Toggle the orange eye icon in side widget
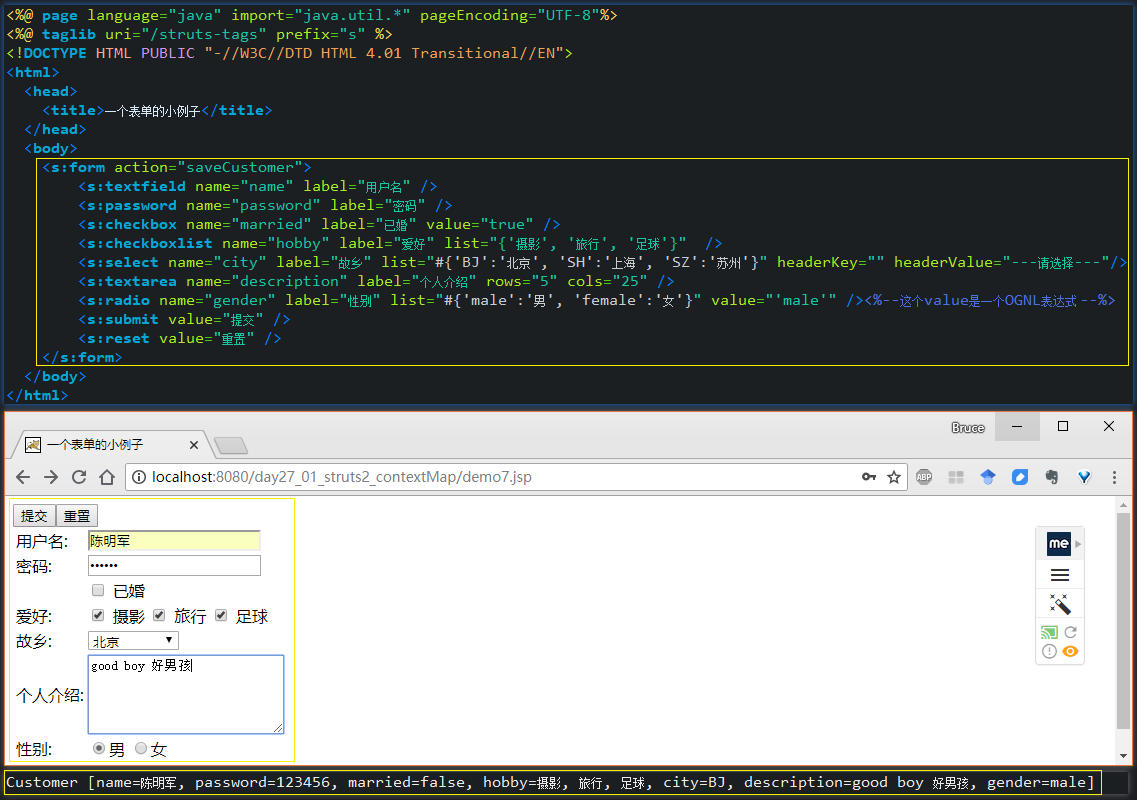Screen dimensions: 1137x800 [x=1070, y=651]
